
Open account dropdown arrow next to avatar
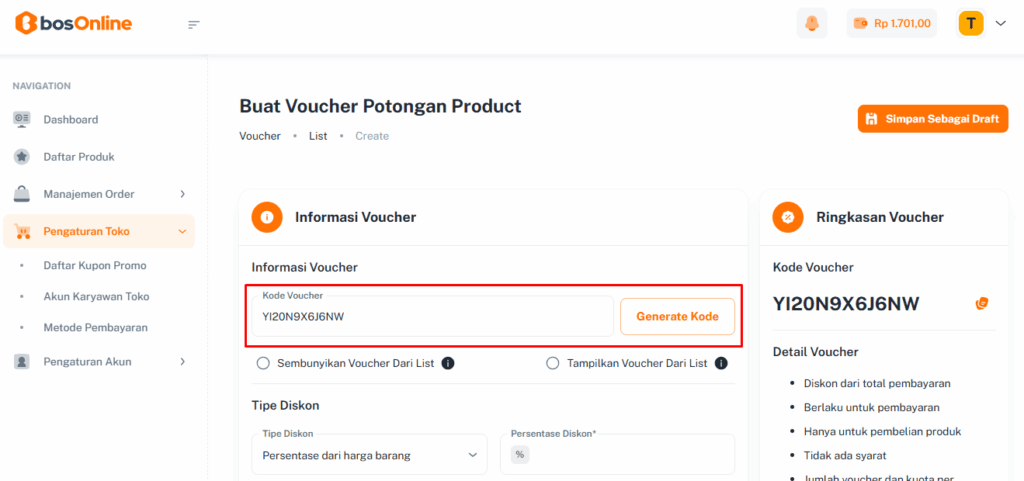pos(1000,23)
